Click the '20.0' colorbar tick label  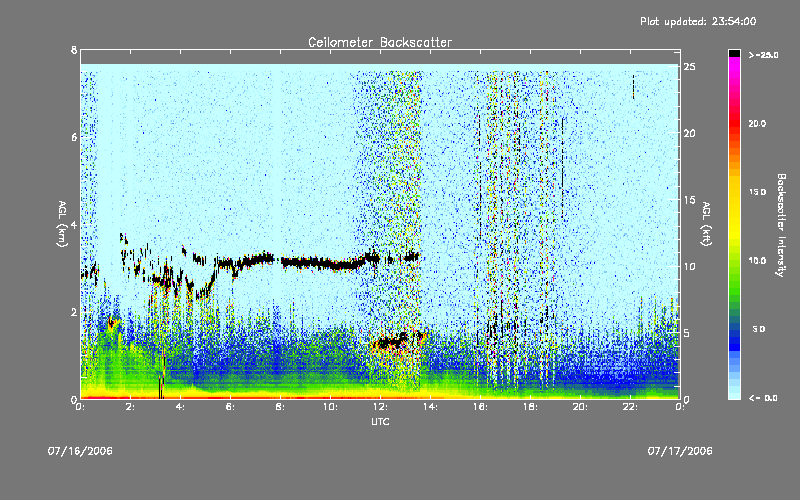757,123
